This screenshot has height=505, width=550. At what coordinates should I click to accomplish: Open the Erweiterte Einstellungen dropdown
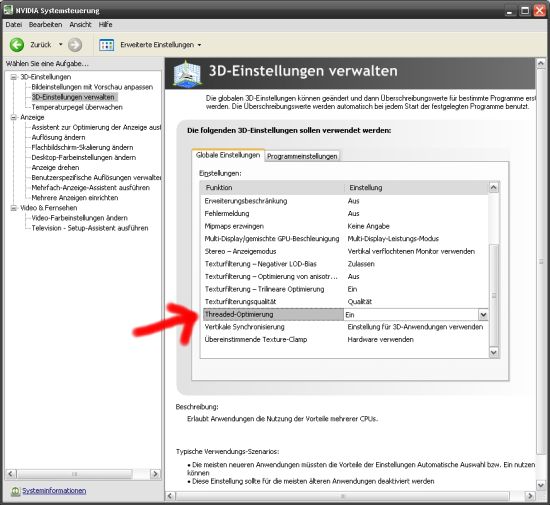point(199,45)
